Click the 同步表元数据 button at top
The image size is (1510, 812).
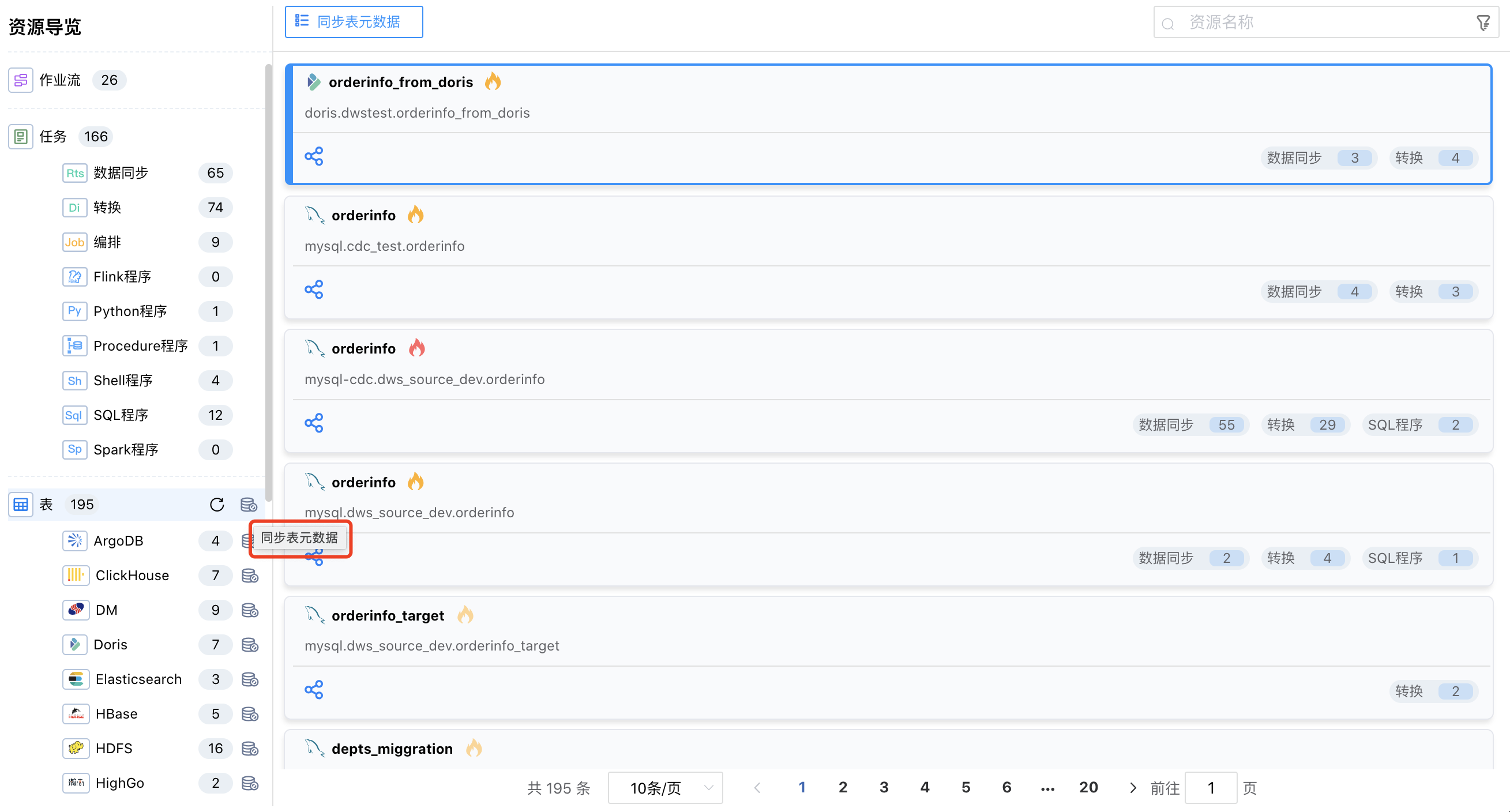[x=354, y=22]
